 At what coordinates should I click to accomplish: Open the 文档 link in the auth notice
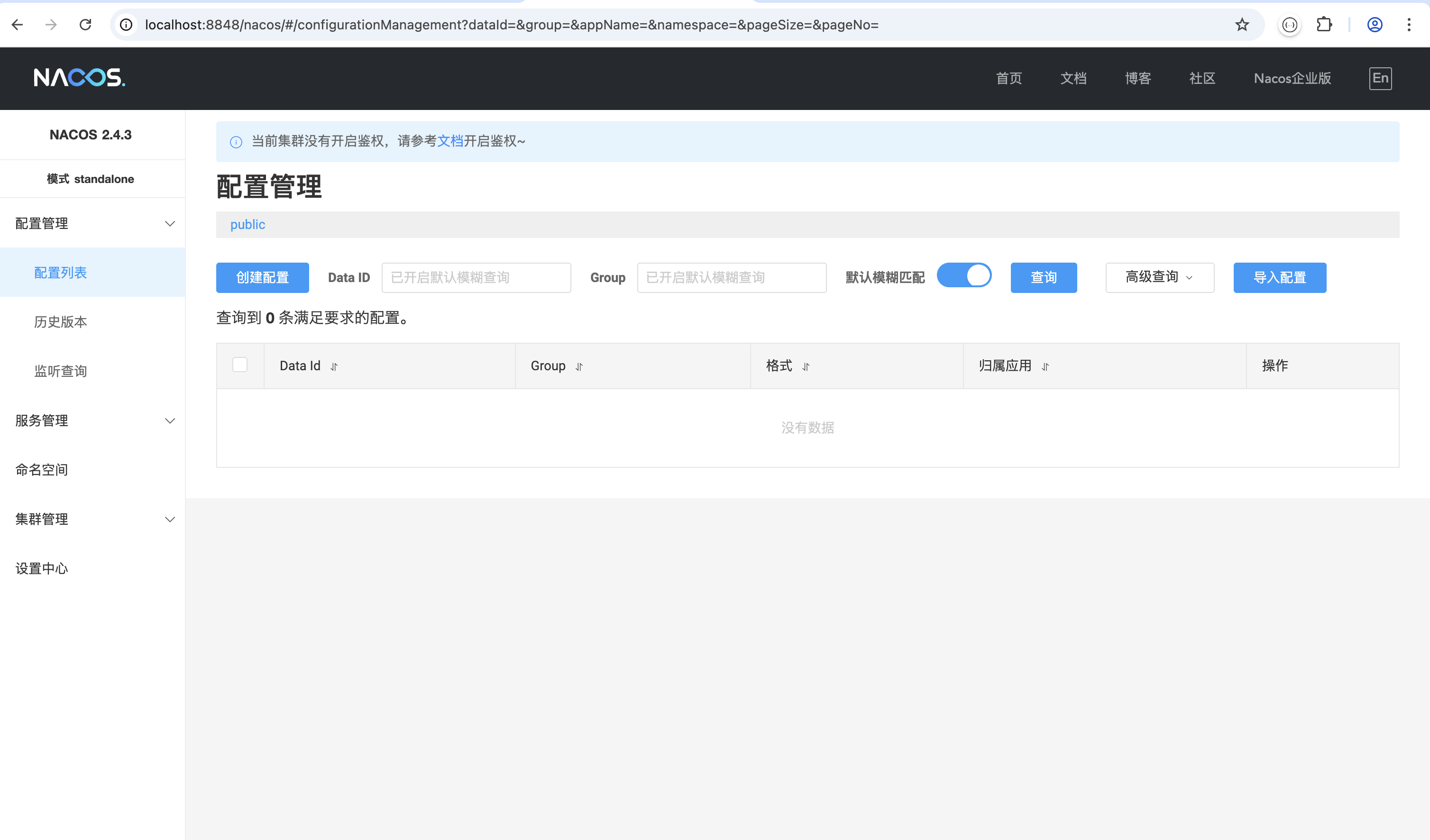[450, 141]
